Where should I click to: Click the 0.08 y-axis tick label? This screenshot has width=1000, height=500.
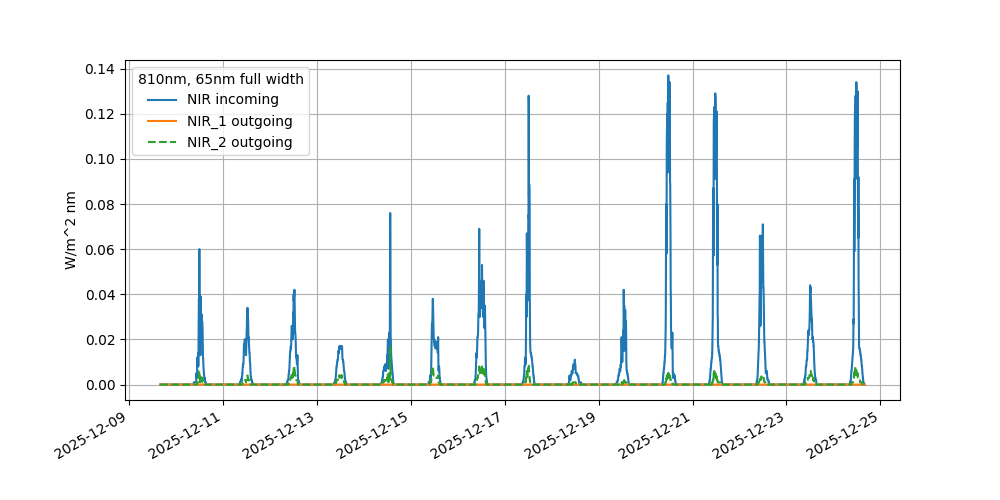click(x=103, y=204)
